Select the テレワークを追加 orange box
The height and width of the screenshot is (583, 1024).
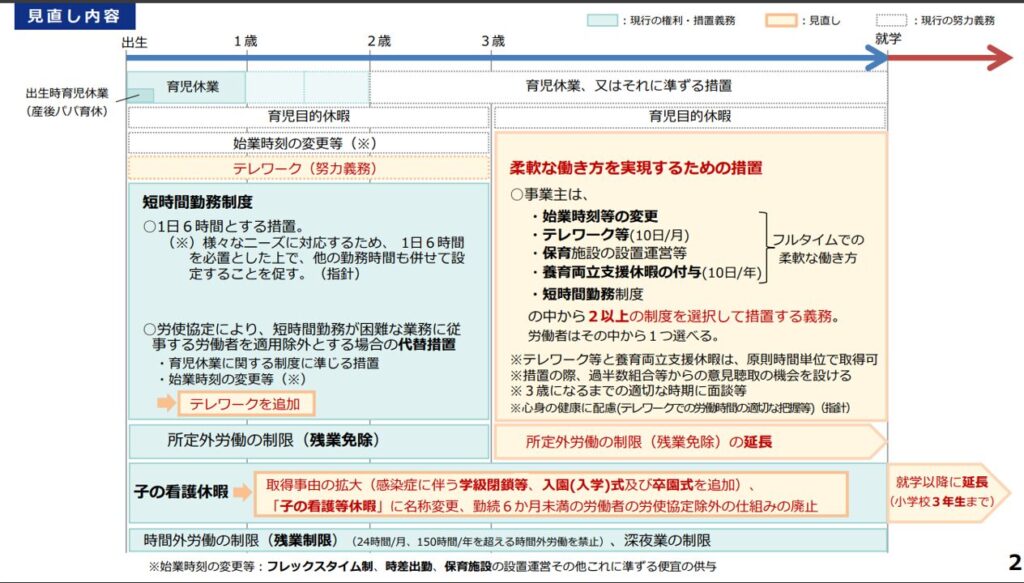tap(246, 403)
